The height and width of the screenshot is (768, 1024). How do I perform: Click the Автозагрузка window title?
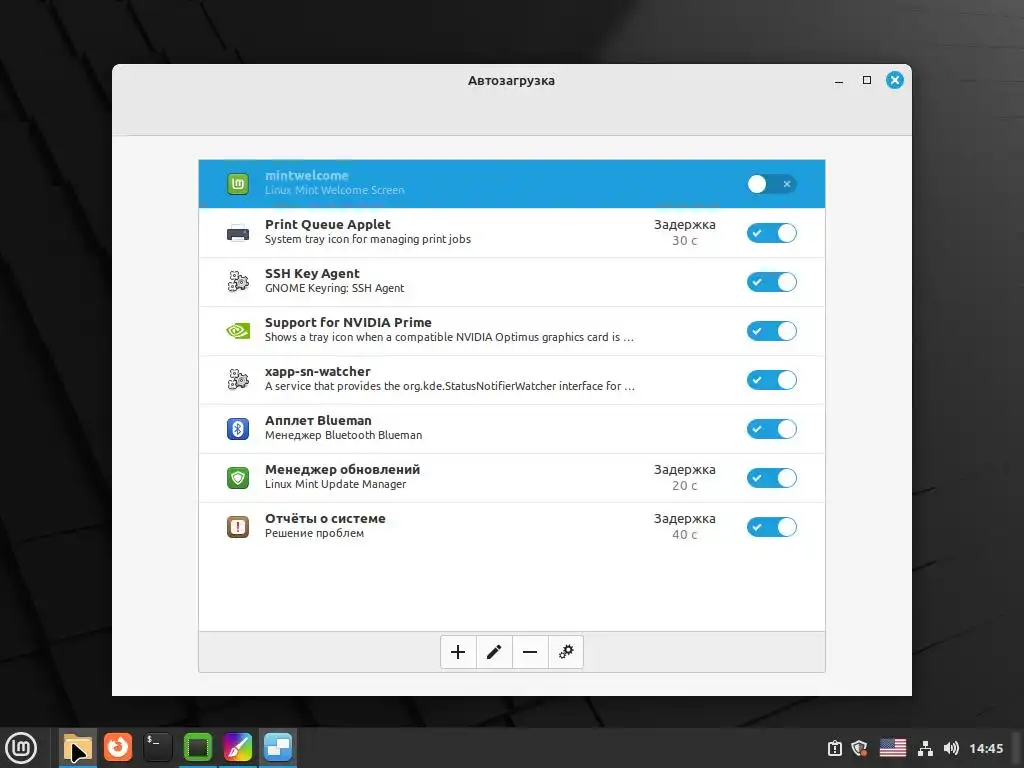pyautogui.click(x=511, y=81)
